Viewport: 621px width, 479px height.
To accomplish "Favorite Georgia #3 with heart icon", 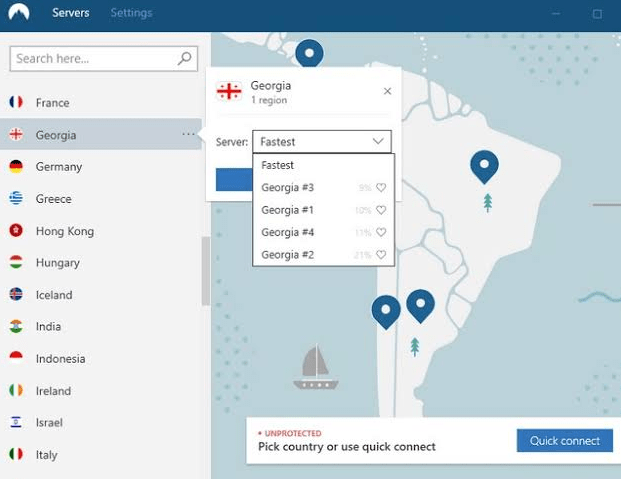I will pos(381,188).
